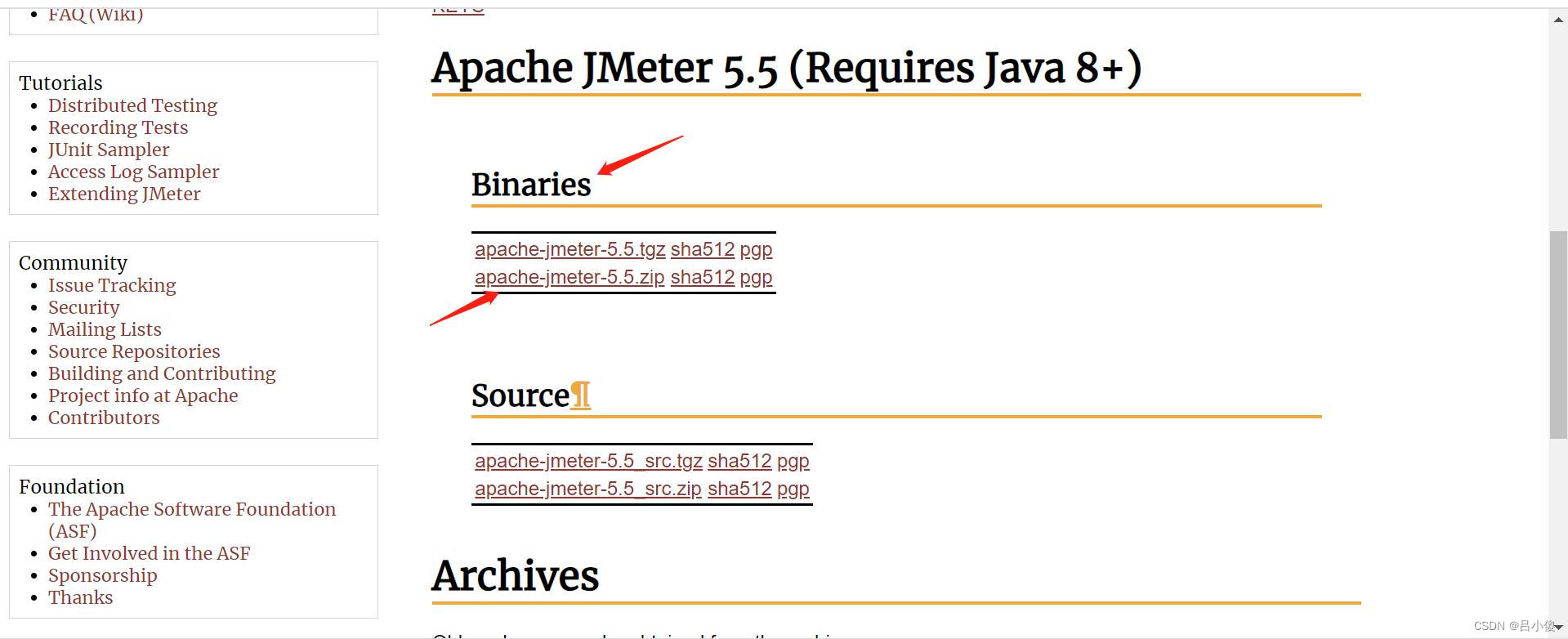Download the apache-jmeter-5.5_src.zip source archive

(x=587, y=489)
